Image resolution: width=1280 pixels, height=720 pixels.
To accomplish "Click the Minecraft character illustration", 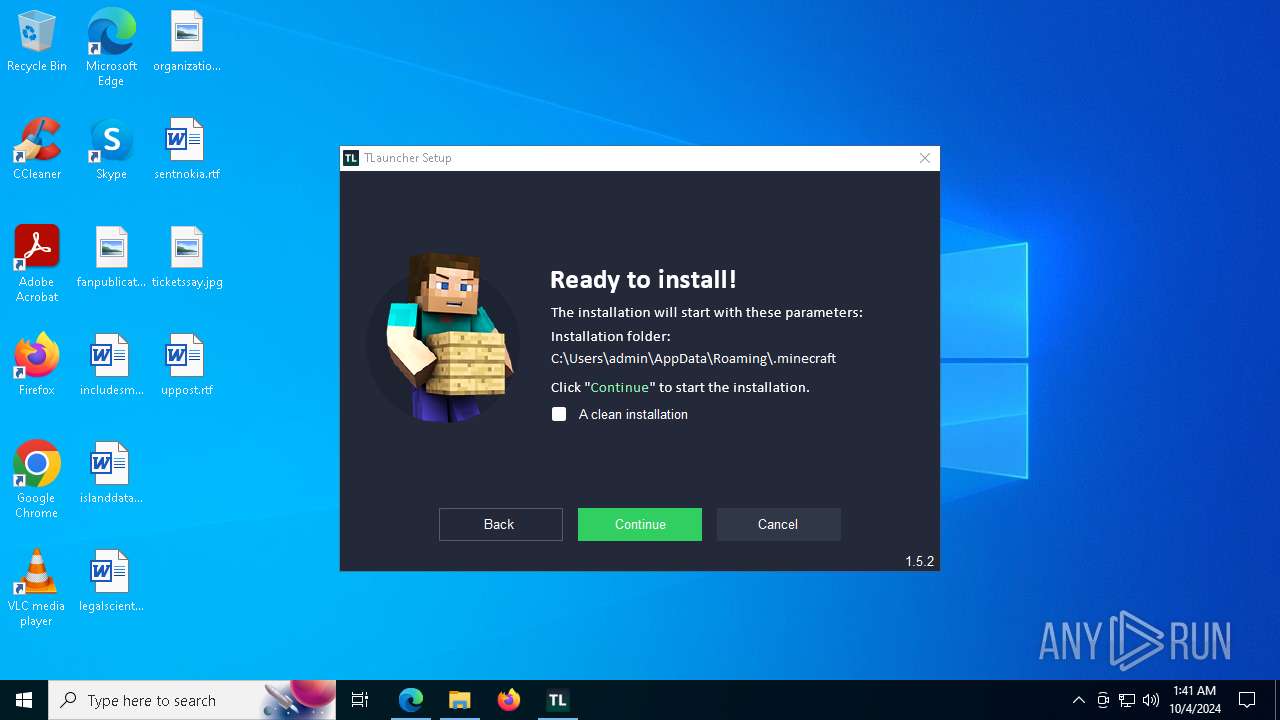I will [x=443, y=337].
